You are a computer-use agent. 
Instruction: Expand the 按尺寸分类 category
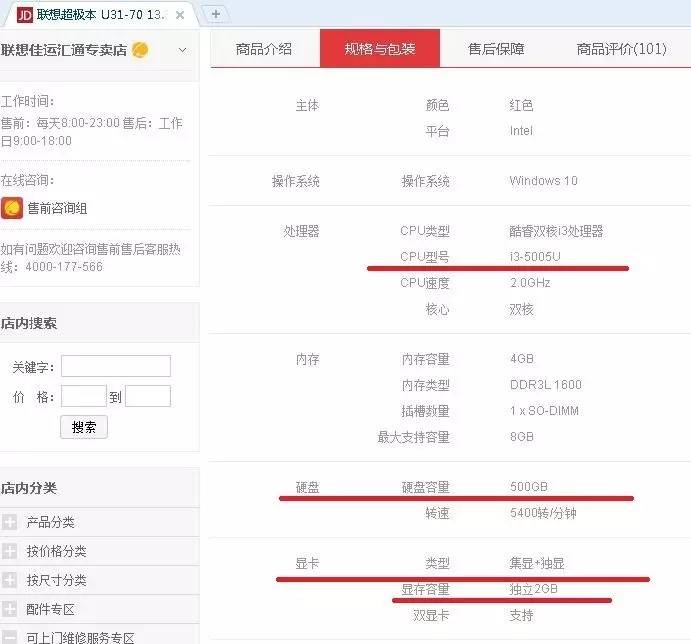[x=9, y=580]
